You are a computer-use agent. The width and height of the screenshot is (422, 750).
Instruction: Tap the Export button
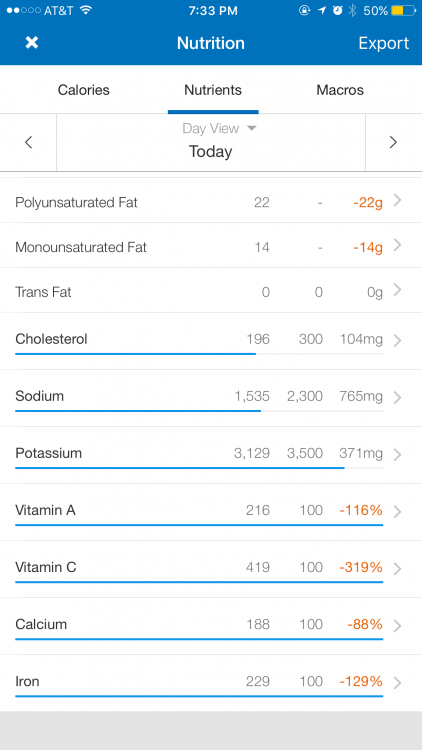[x=384, y=43]
